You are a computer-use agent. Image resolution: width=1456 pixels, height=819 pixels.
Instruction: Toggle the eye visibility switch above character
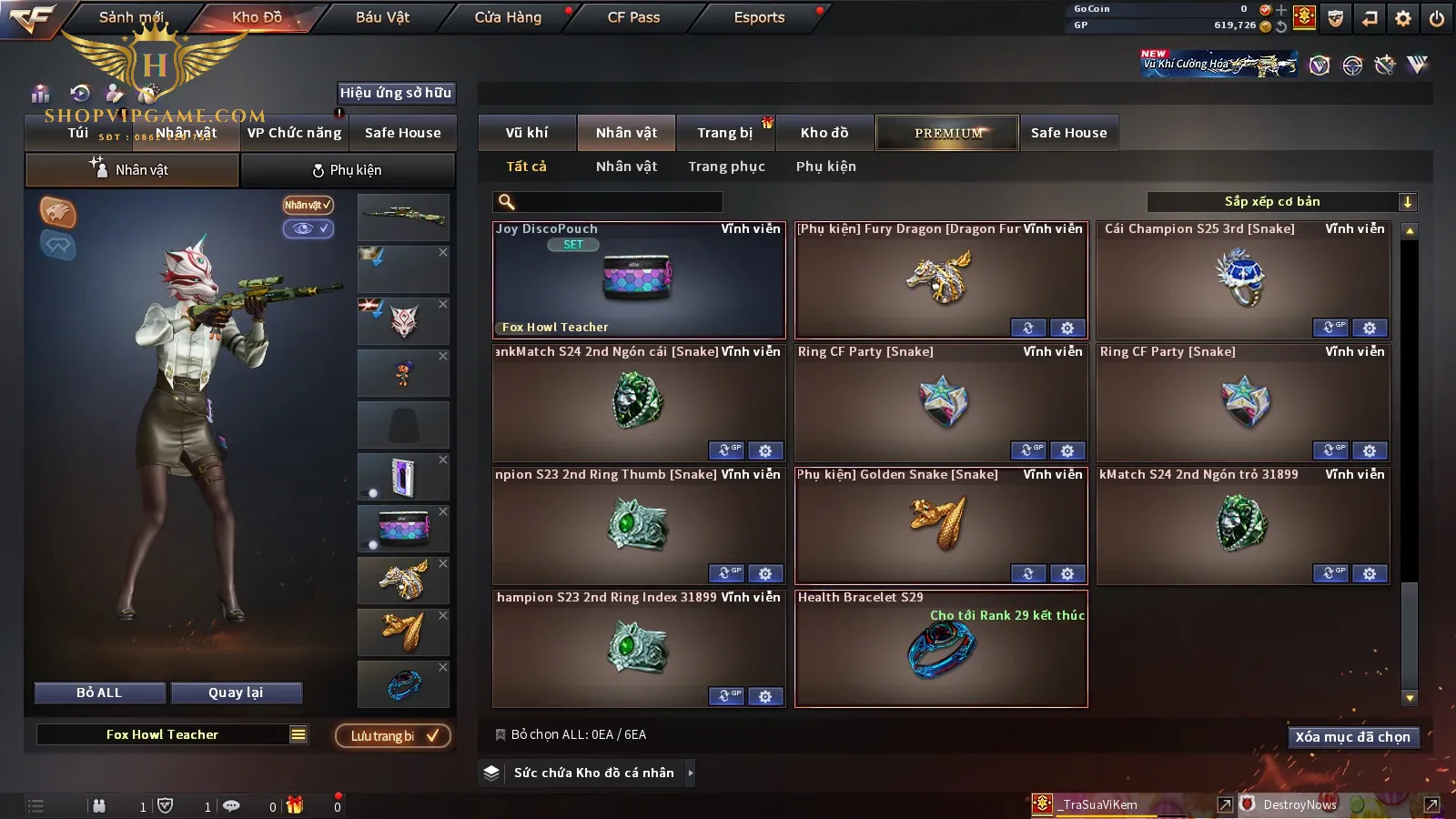308,228
